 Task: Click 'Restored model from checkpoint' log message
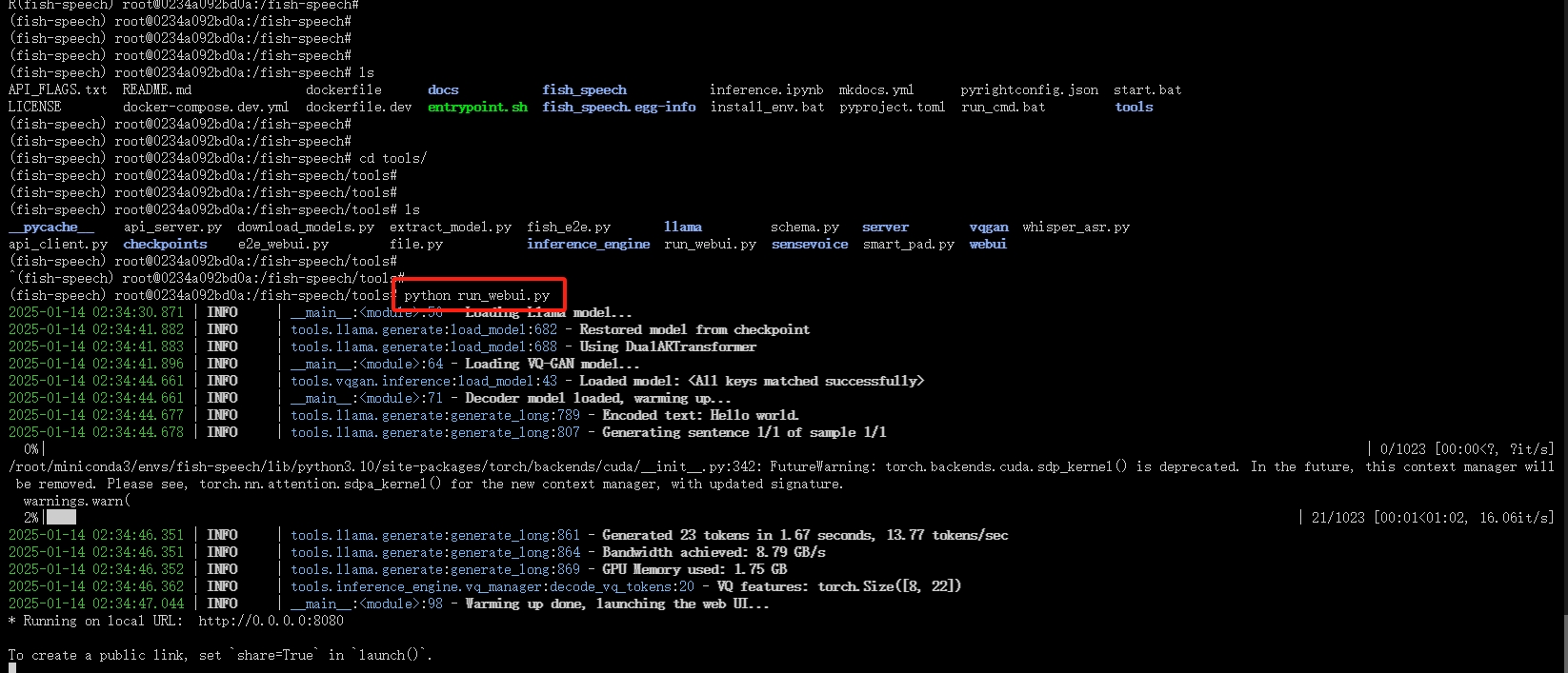tap(694, 329)
